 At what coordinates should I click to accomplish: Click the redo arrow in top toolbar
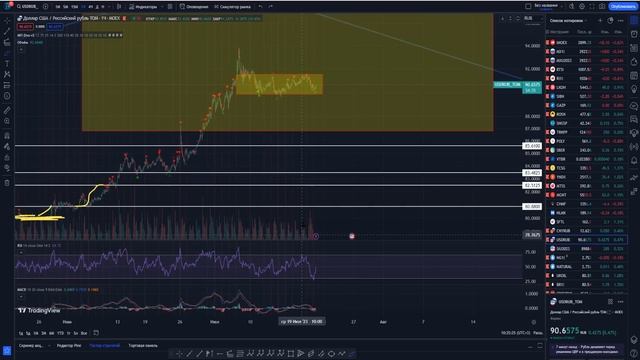tap(270, 7)
